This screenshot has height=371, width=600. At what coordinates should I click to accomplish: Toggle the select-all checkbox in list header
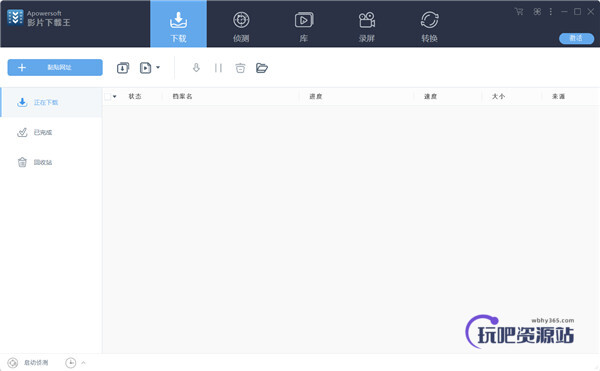tap(108, 96)
